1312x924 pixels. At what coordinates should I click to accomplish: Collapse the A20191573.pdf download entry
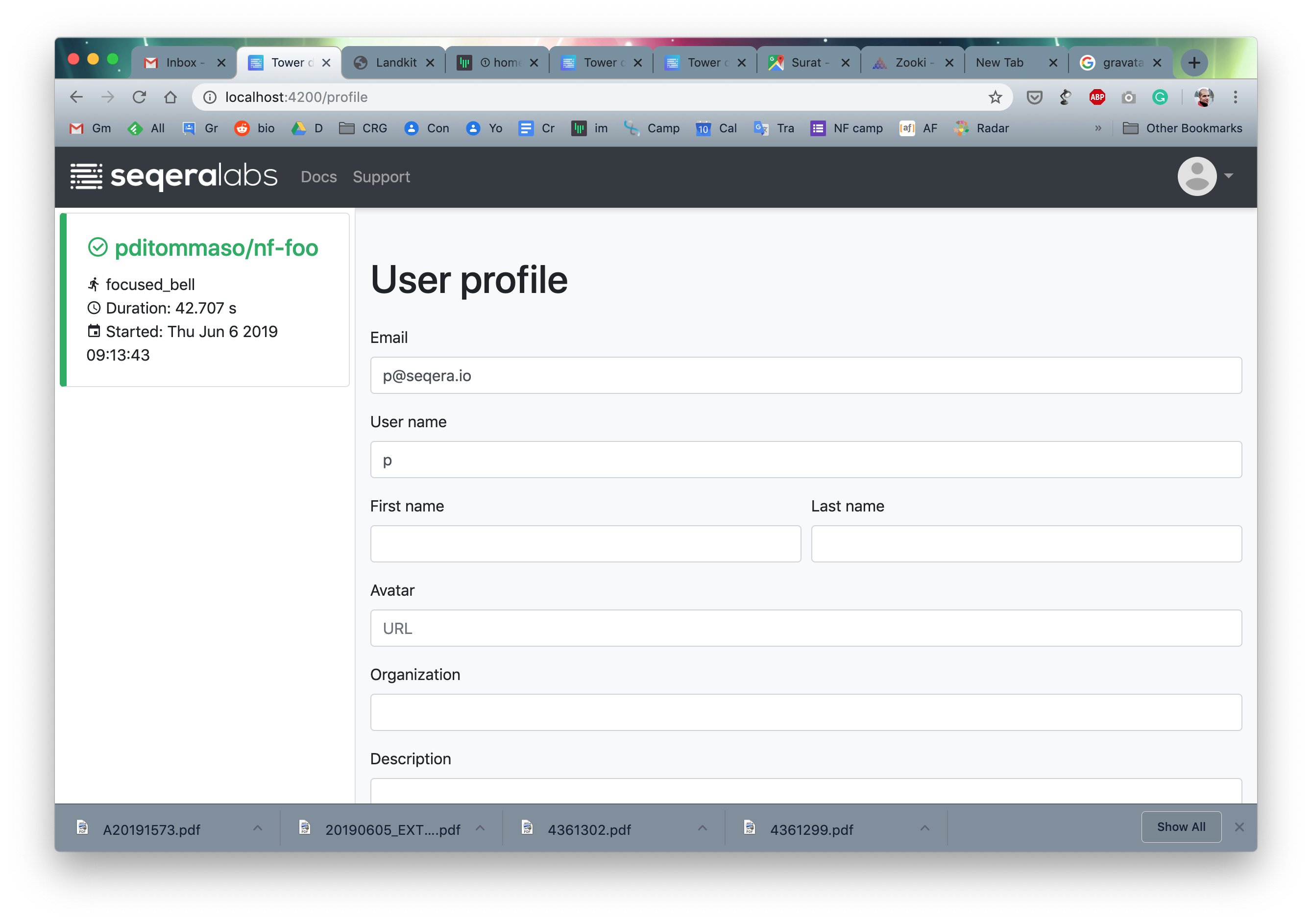click(258, 827)
